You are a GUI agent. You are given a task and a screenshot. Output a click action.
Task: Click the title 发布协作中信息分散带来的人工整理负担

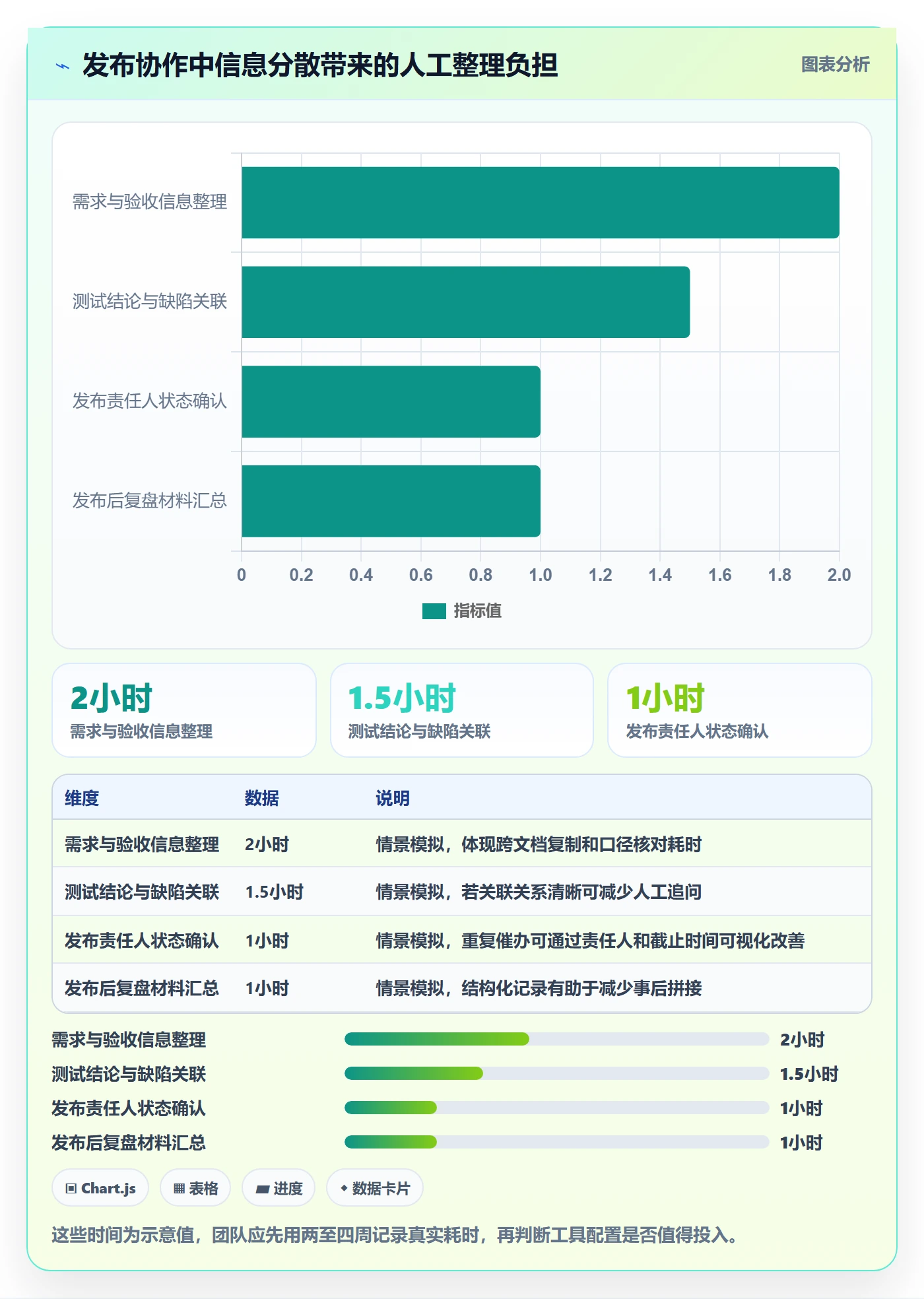tap(320, 65)
